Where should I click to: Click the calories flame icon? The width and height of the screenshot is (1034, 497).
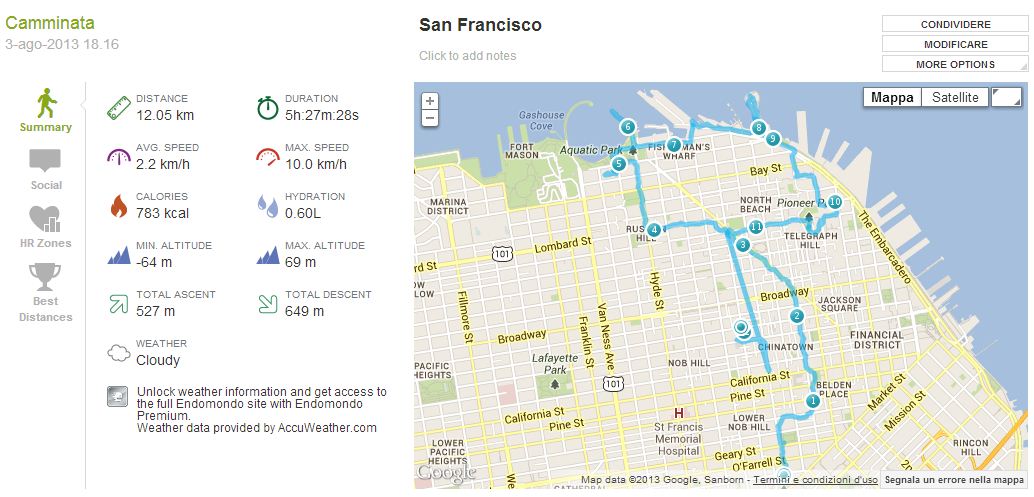click(x=119, y=205)
